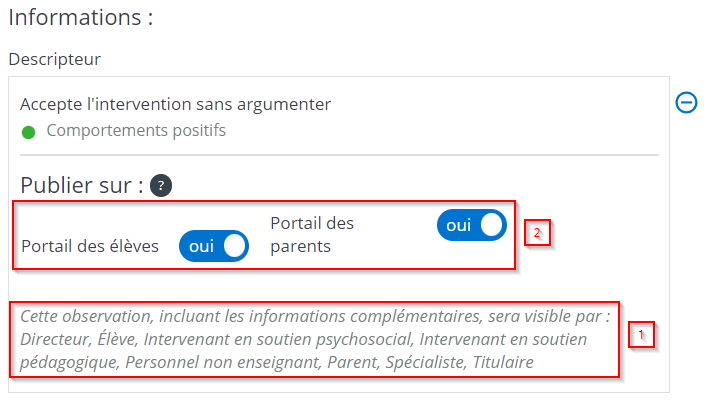Click the word Titulaire in the visibility note
707x403 pixels.
tap(503, 361)
